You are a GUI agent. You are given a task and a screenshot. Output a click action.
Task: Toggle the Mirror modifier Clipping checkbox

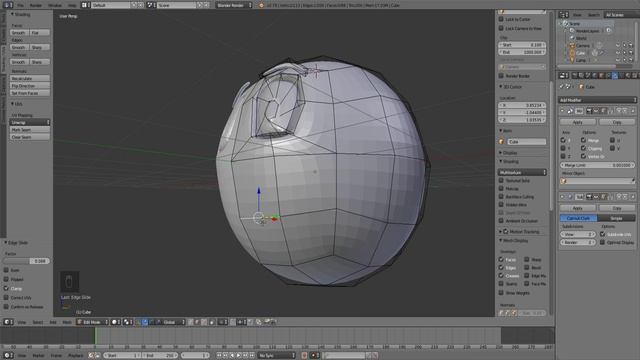pyautogui.click(x=583, y=148)
